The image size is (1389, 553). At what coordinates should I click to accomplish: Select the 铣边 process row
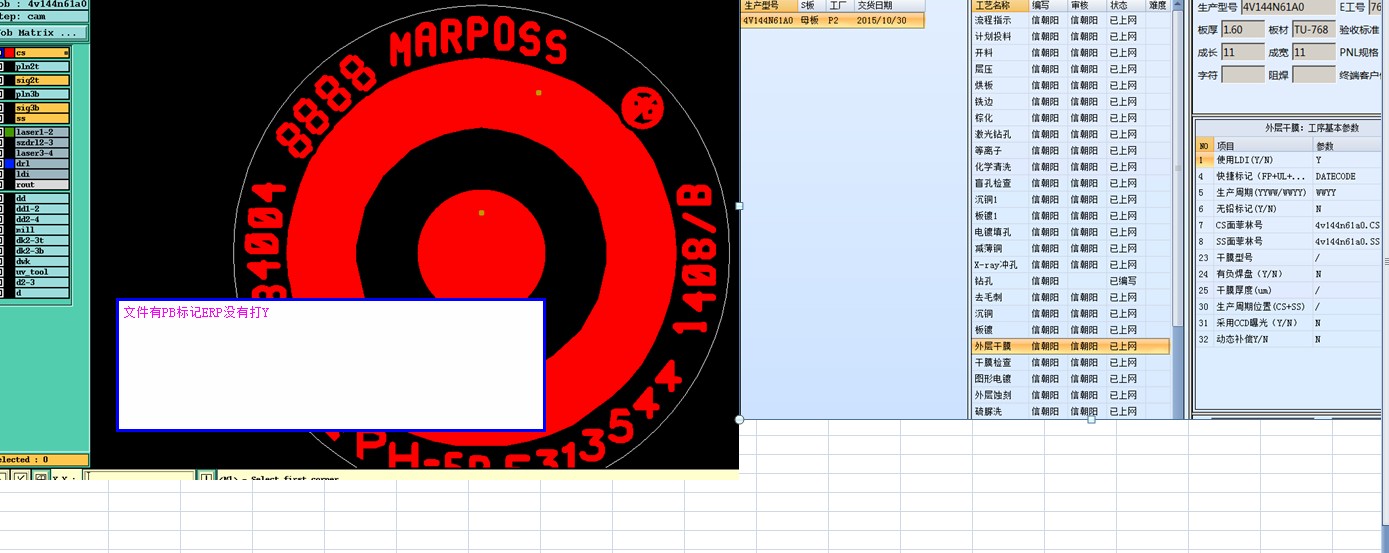pyautogui.click(x=1070, y=102)
